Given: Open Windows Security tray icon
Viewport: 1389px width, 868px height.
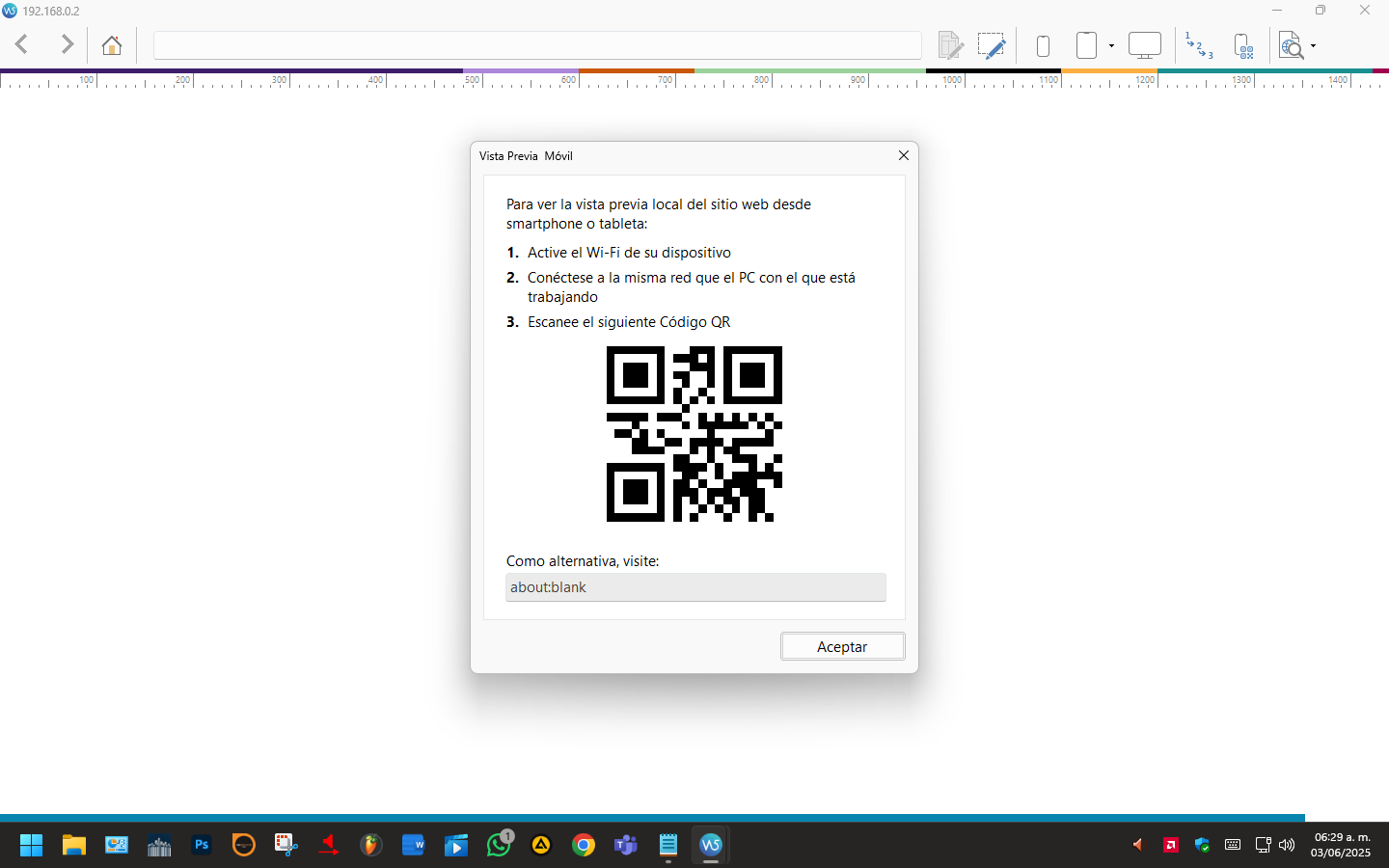Looking at the screenshot, I should (1202, 845).
